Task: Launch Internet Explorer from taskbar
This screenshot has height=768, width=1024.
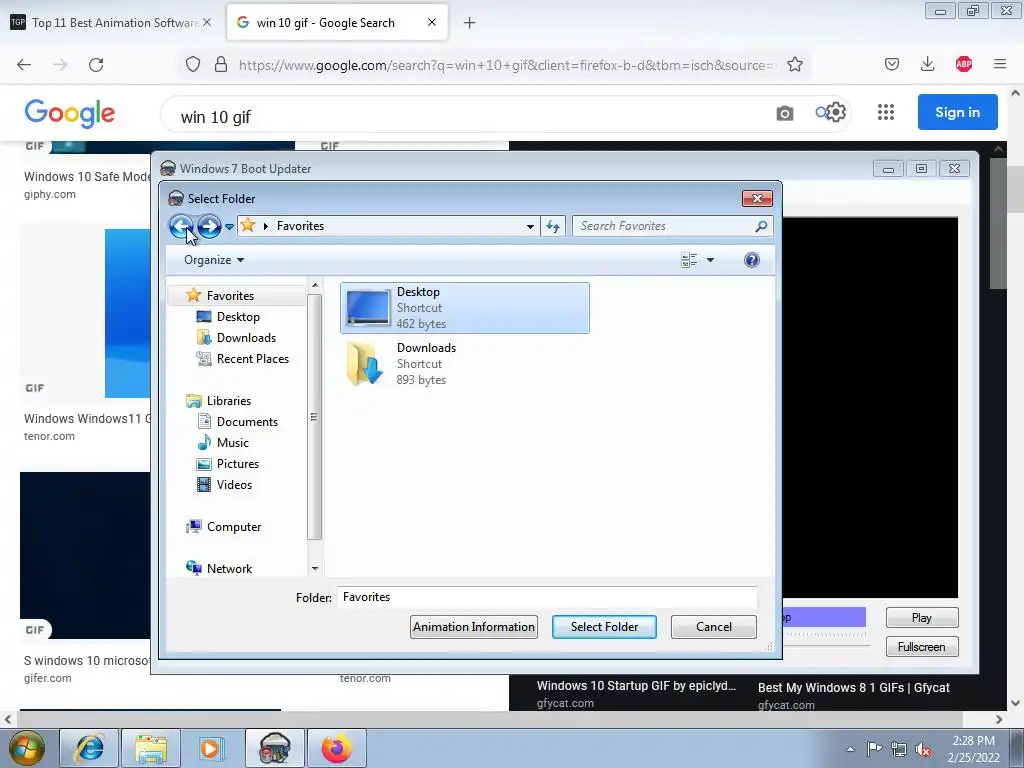Action: 89,748
